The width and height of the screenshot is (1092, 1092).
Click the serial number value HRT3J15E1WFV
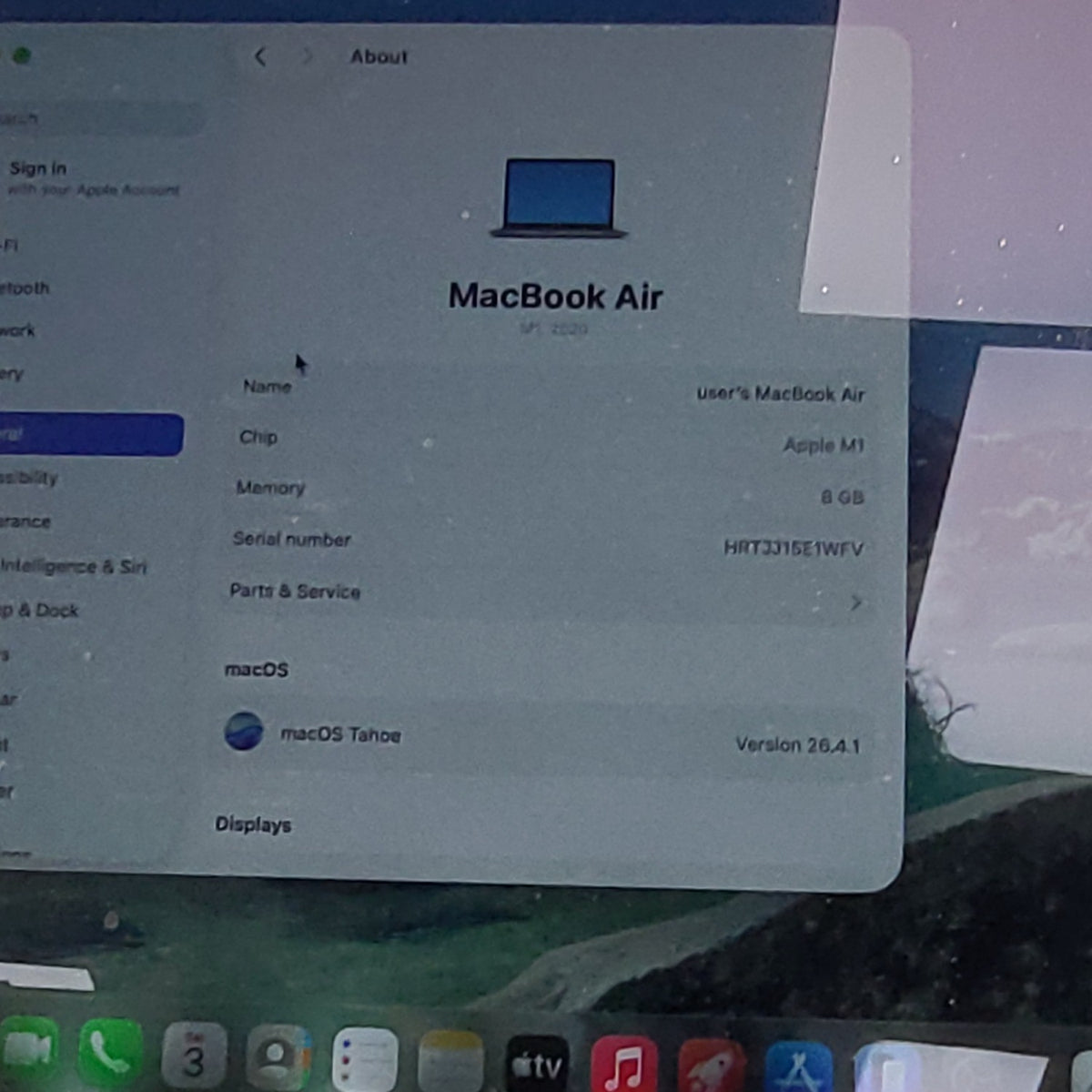tap(793, 548)
